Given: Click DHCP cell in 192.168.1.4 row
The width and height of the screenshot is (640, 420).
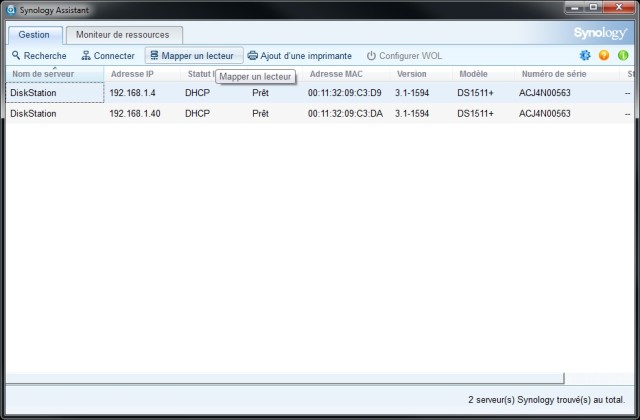Looking at the screenshot, I should (198, 93).
